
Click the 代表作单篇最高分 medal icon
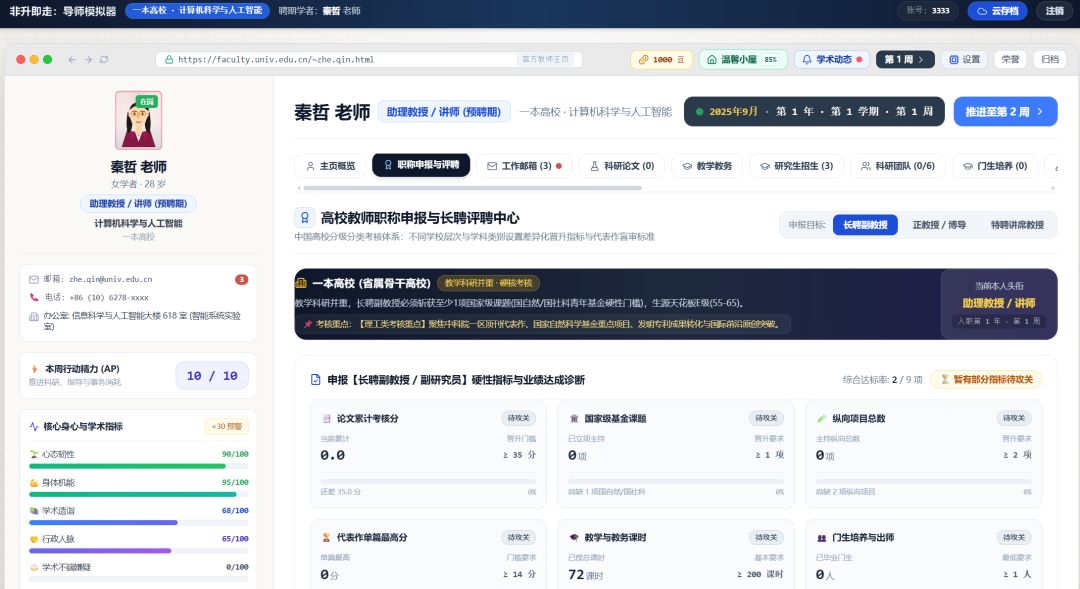click(x=326, y=537)
